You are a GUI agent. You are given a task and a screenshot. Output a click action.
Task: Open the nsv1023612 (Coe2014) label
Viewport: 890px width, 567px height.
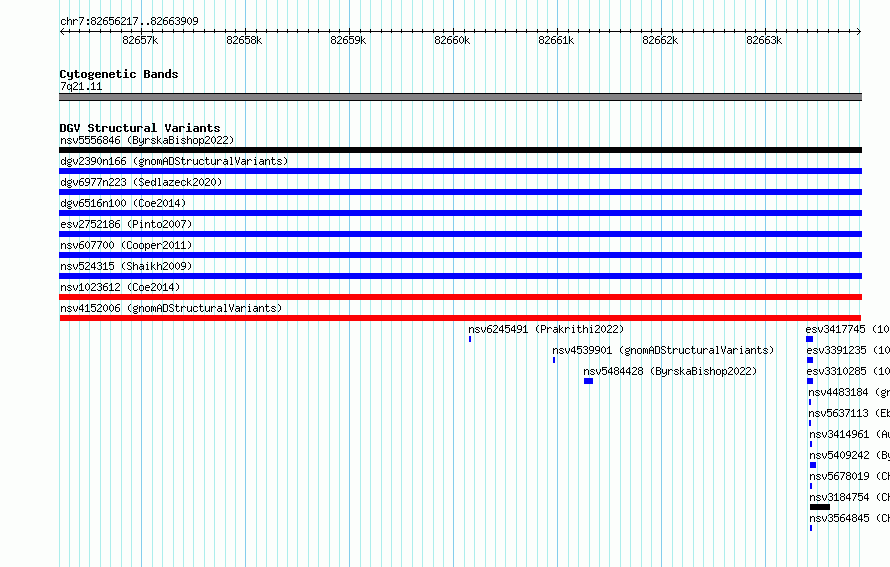click(x=120, y=287)
